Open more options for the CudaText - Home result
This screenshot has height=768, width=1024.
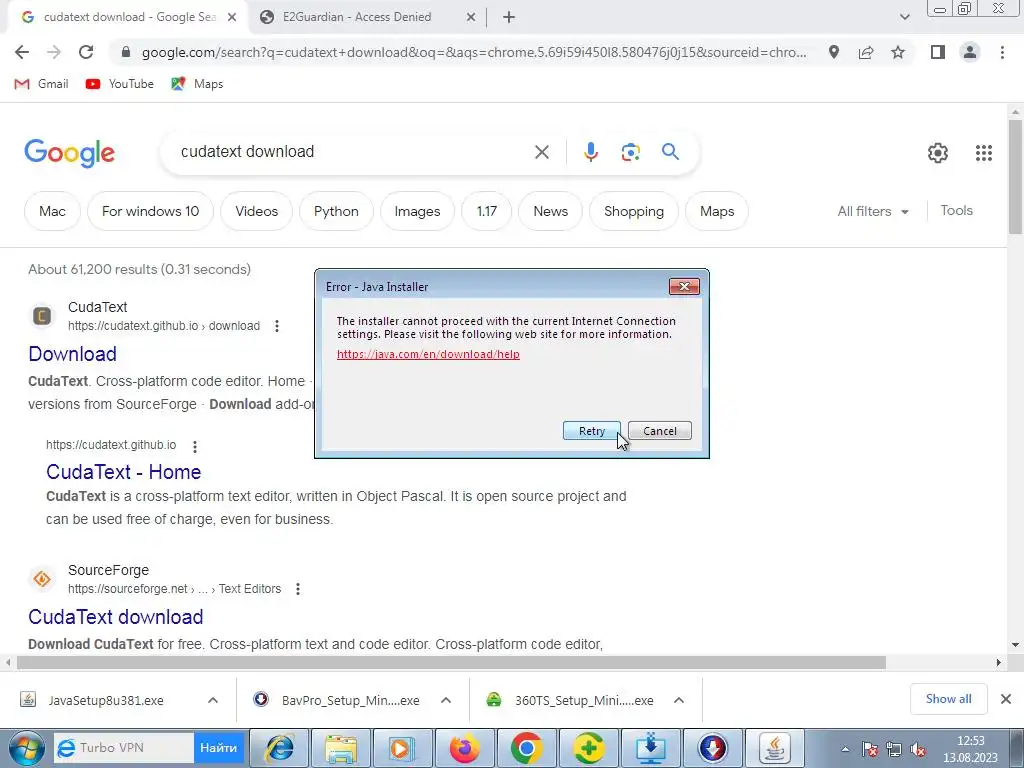[195, 446]
